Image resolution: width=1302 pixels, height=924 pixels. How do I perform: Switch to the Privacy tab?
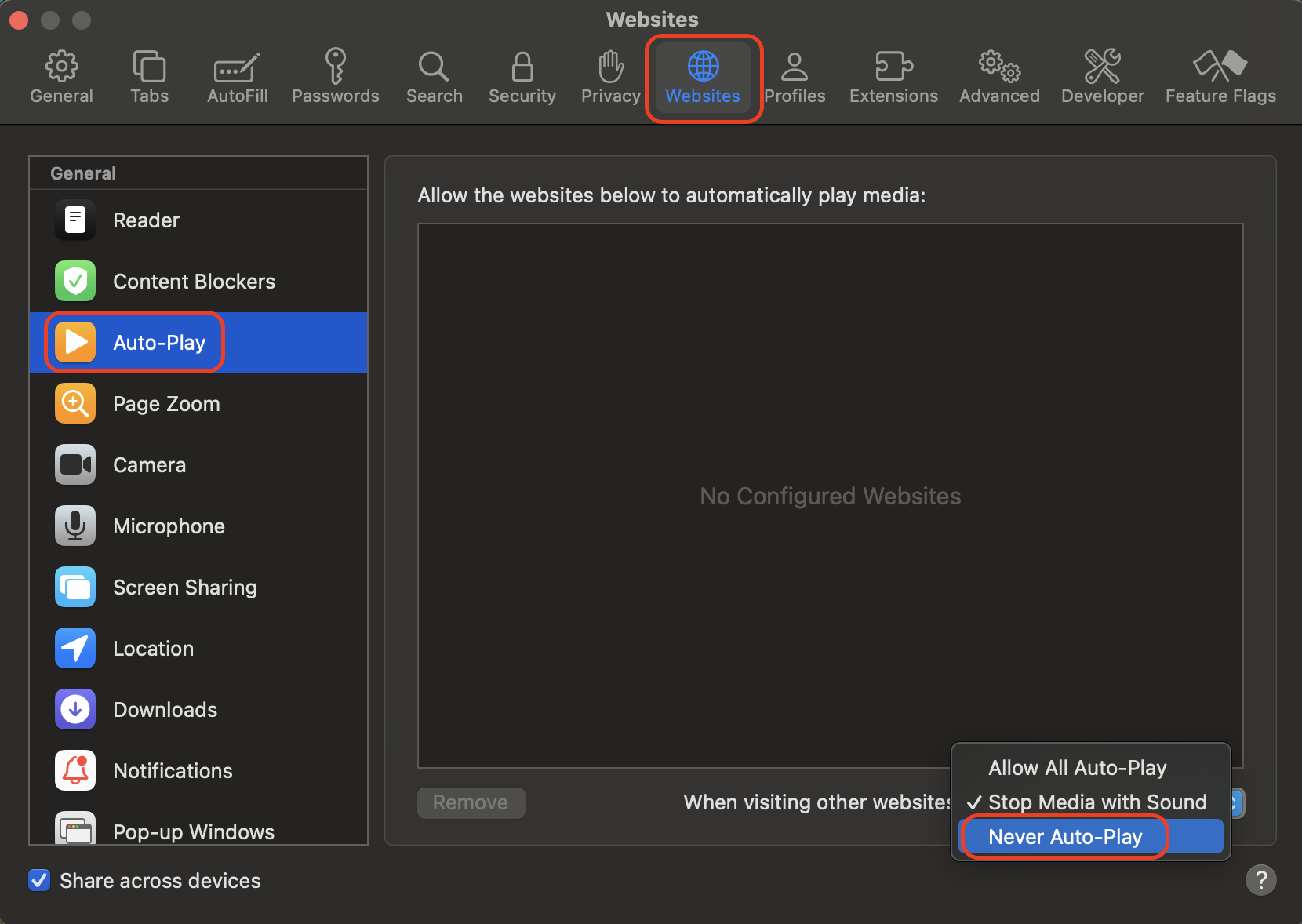pos(610,75)
